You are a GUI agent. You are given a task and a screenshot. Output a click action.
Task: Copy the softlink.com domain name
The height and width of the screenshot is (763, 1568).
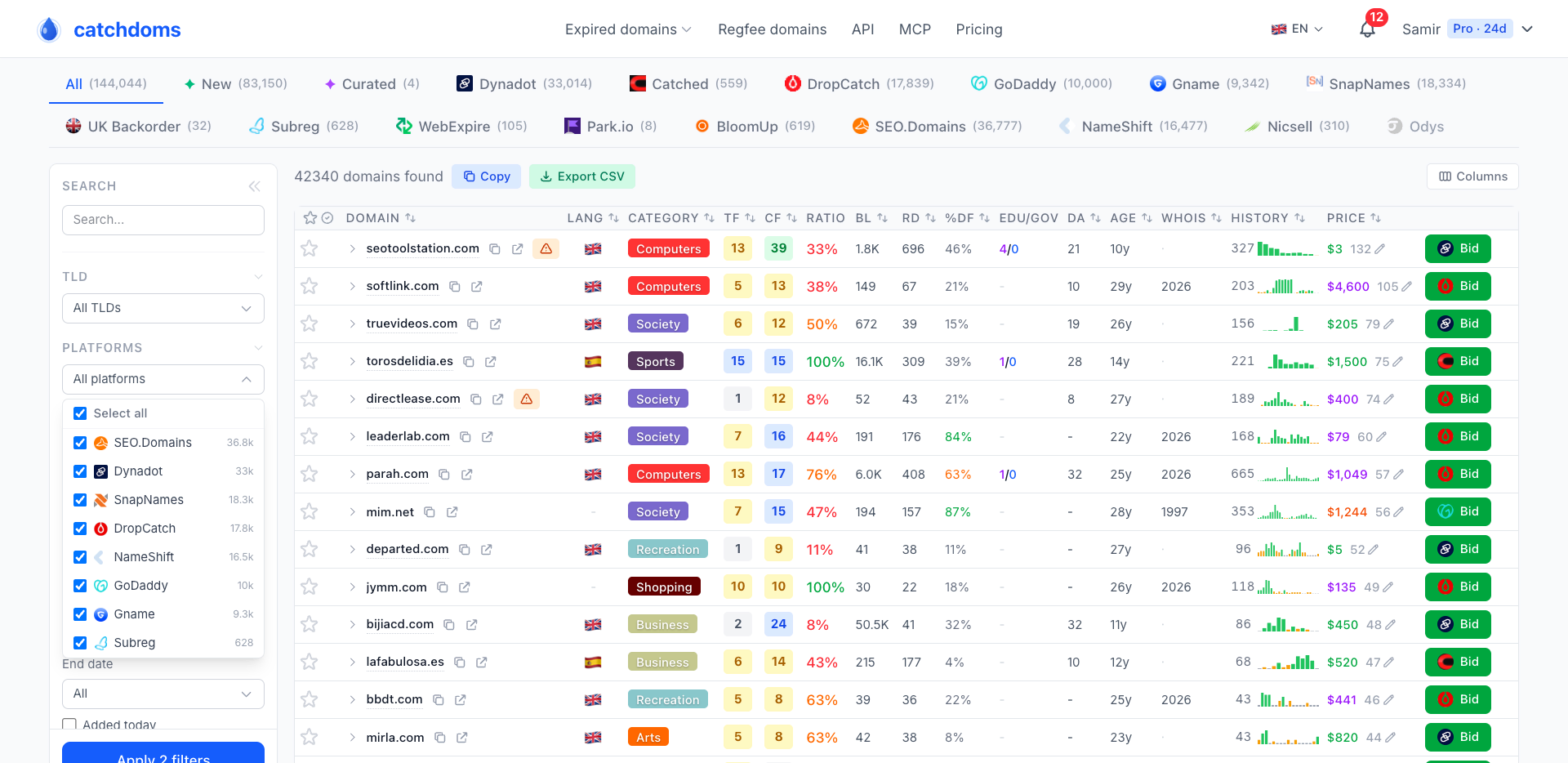tap(454, 287)
